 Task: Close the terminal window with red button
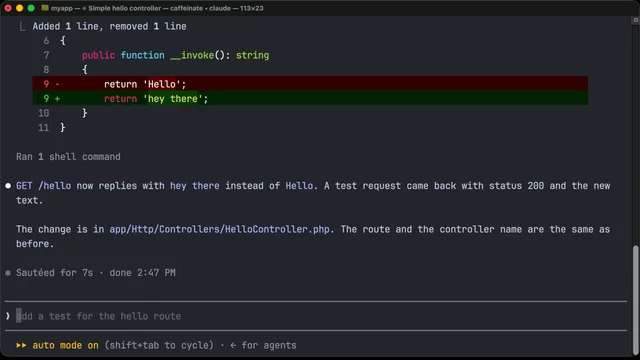8,8
